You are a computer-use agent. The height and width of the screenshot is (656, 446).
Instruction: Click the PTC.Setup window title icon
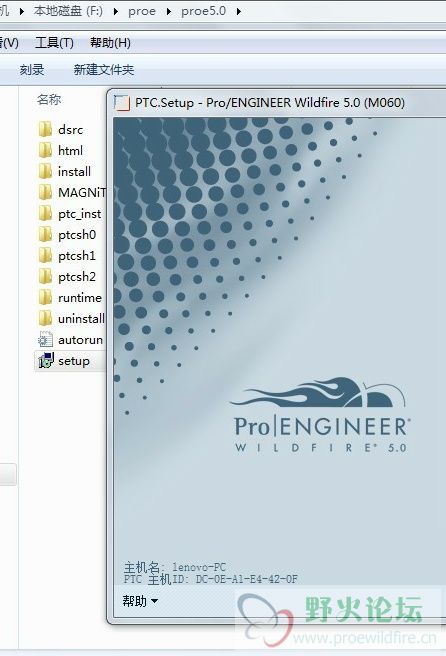122,102
